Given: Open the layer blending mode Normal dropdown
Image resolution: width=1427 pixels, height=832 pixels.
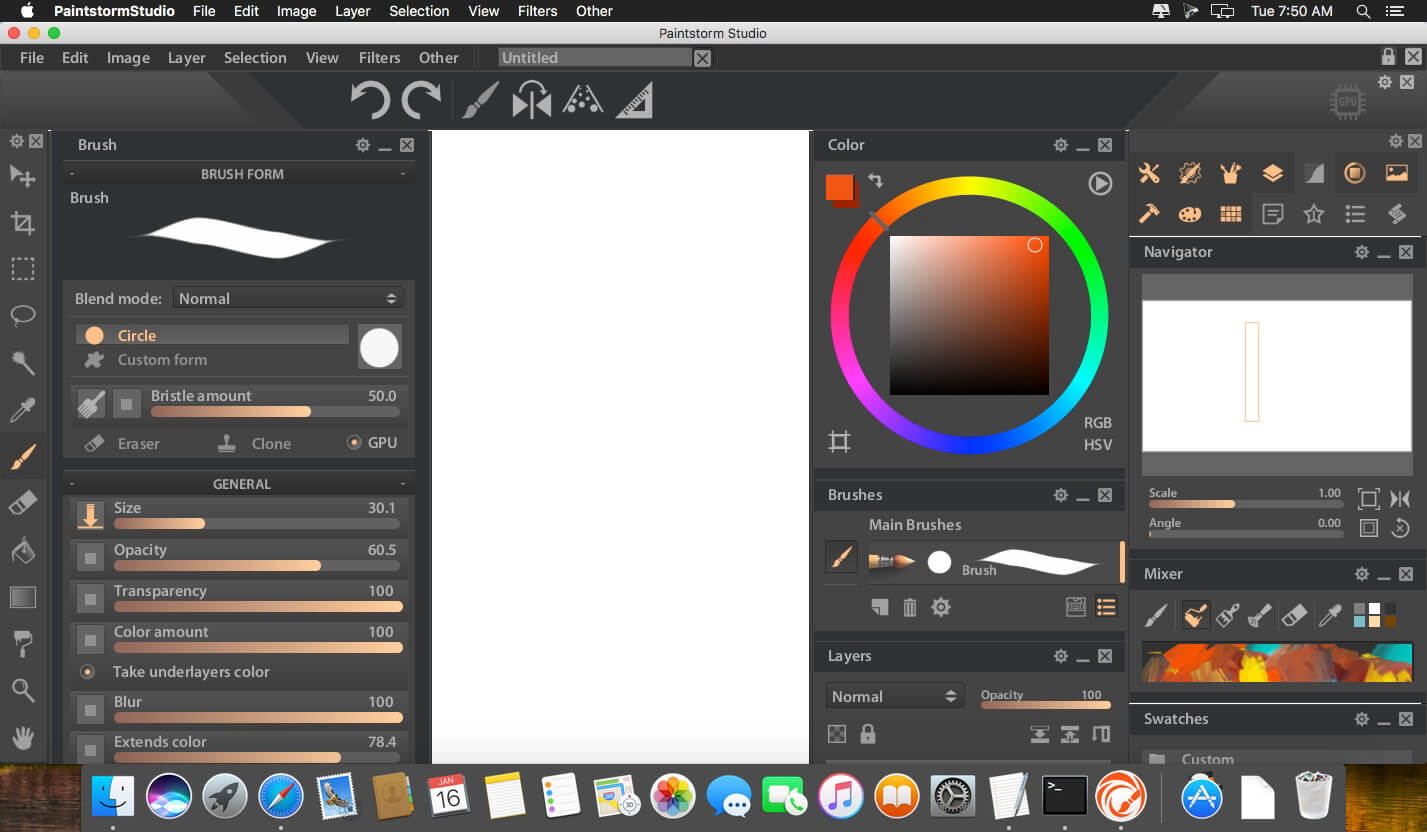Looking at the screenshot, I should [x=893, y=695].
